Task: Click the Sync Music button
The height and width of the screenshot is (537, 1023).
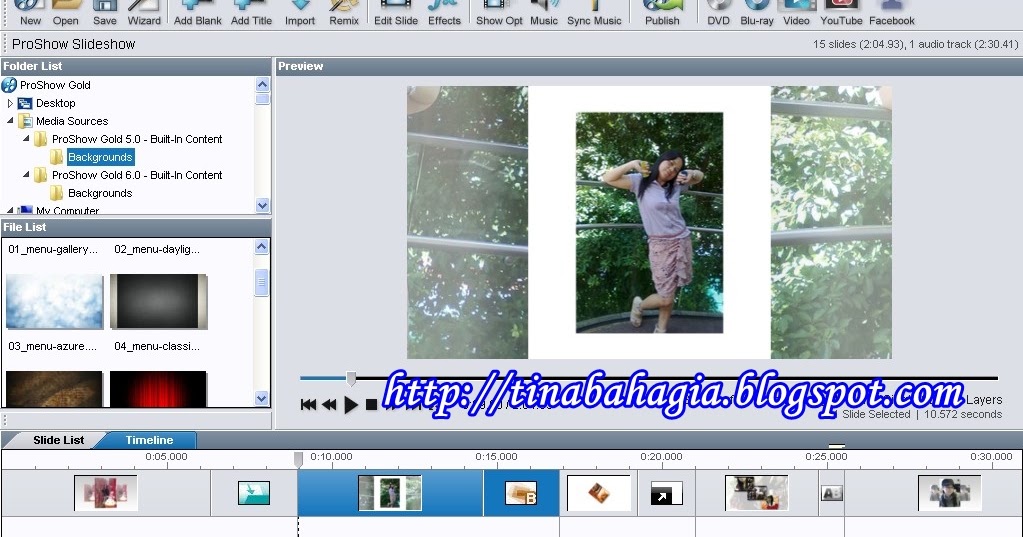Action: point(594,13)
